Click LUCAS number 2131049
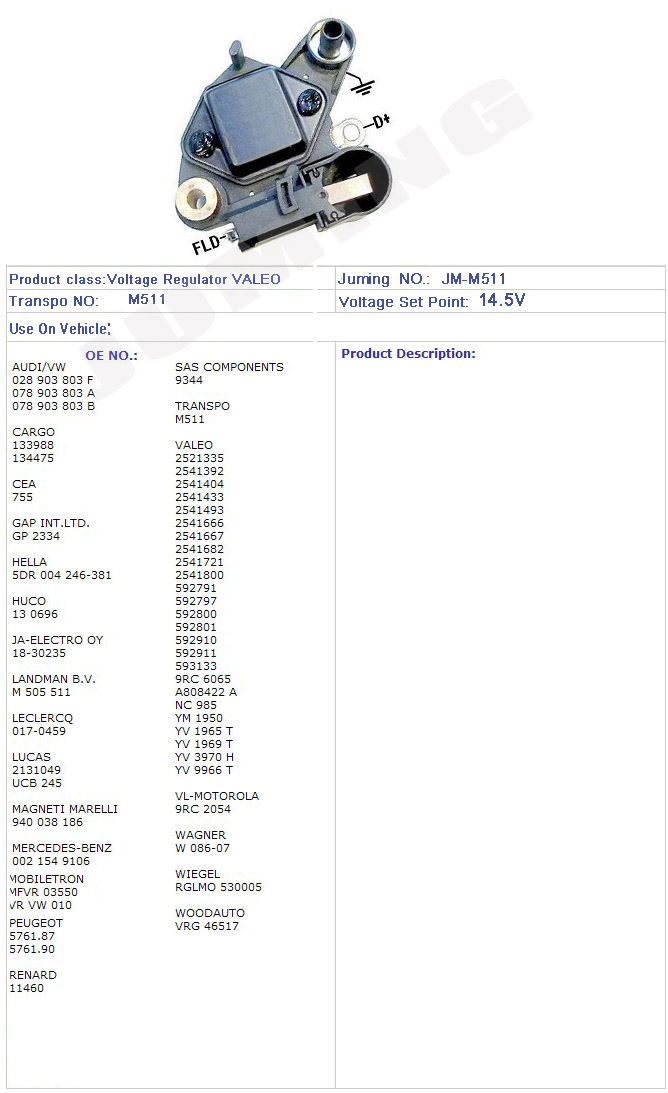668x1093 pixels. [x=36, y=770]
